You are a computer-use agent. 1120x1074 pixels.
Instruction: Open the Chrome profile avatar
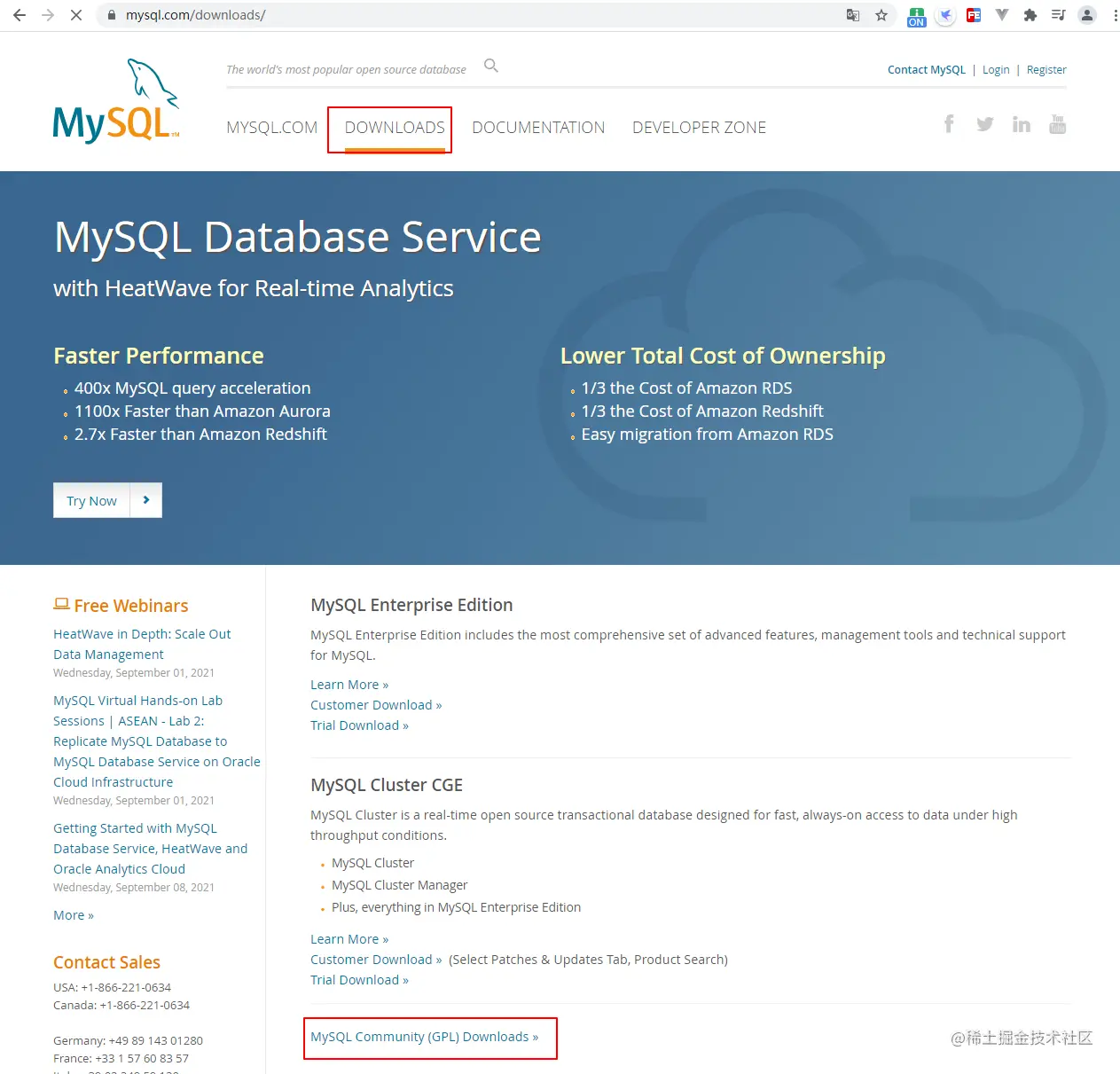tap(1087, 15)
